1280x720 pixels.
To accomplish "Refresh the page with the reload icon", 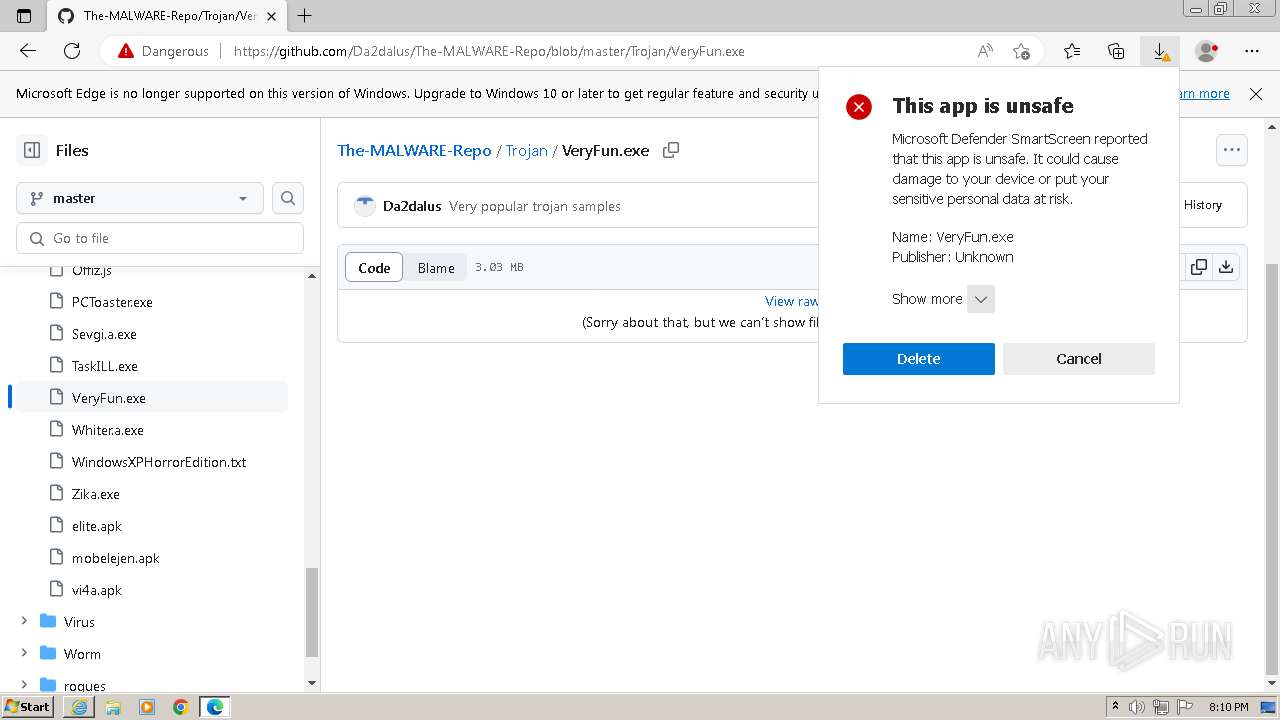I will (x=72, y=51).
